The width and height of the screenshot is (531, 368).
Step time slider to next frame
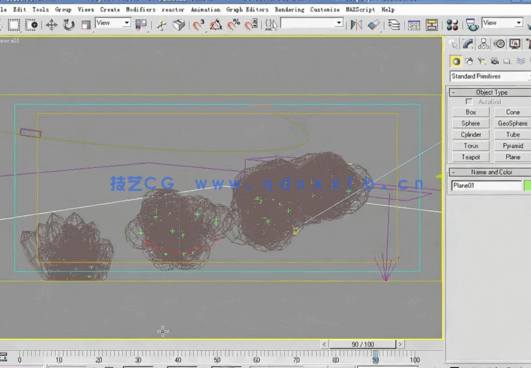tap(400, 344)
